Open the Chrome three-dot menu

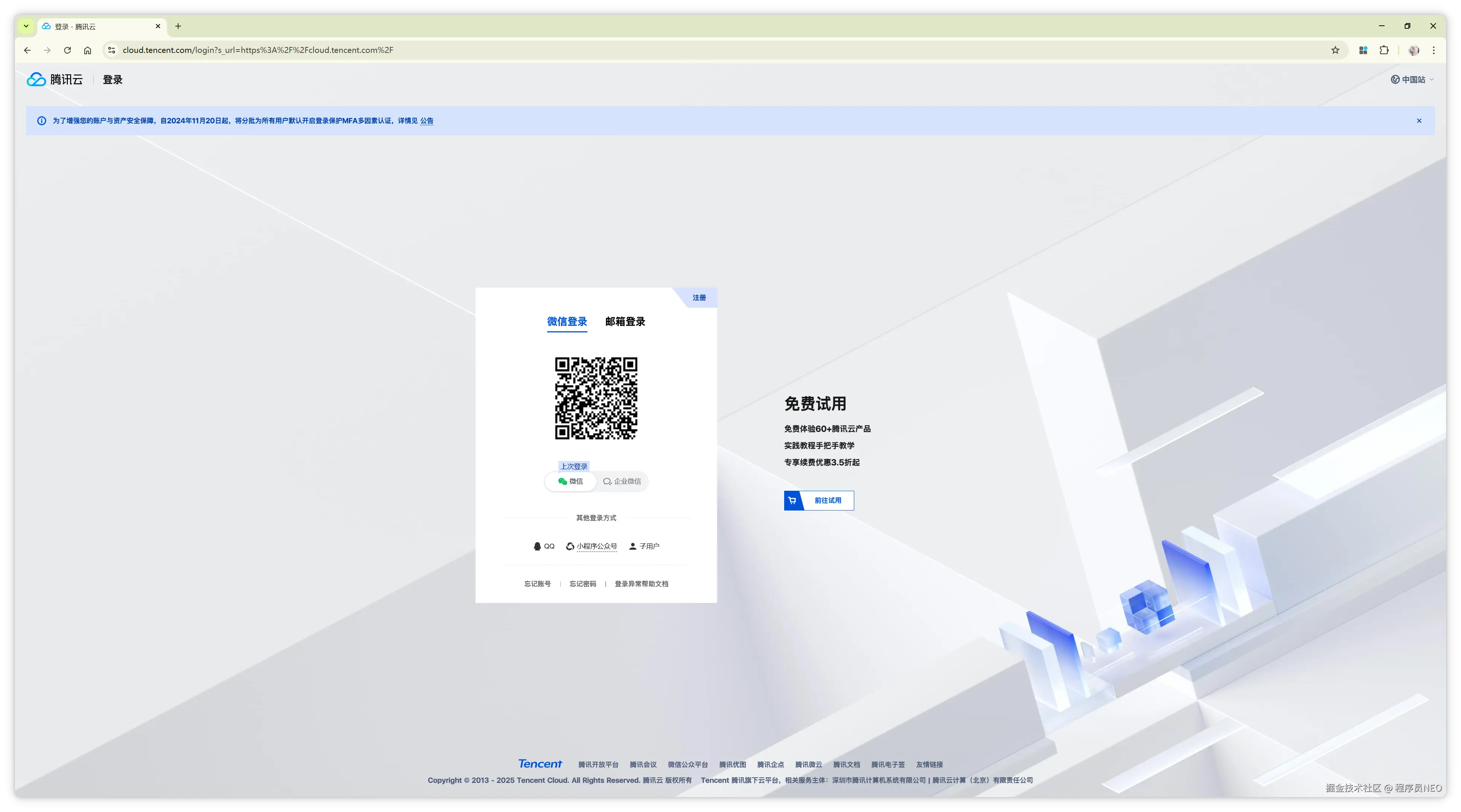(x=1434, y=50)
